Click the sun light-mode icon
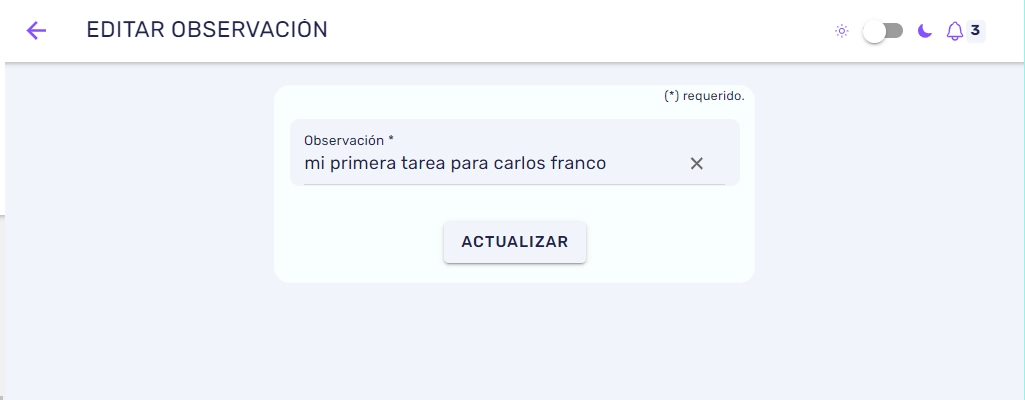This screenshot has height=400, width=1025. (x=842, y=31)
